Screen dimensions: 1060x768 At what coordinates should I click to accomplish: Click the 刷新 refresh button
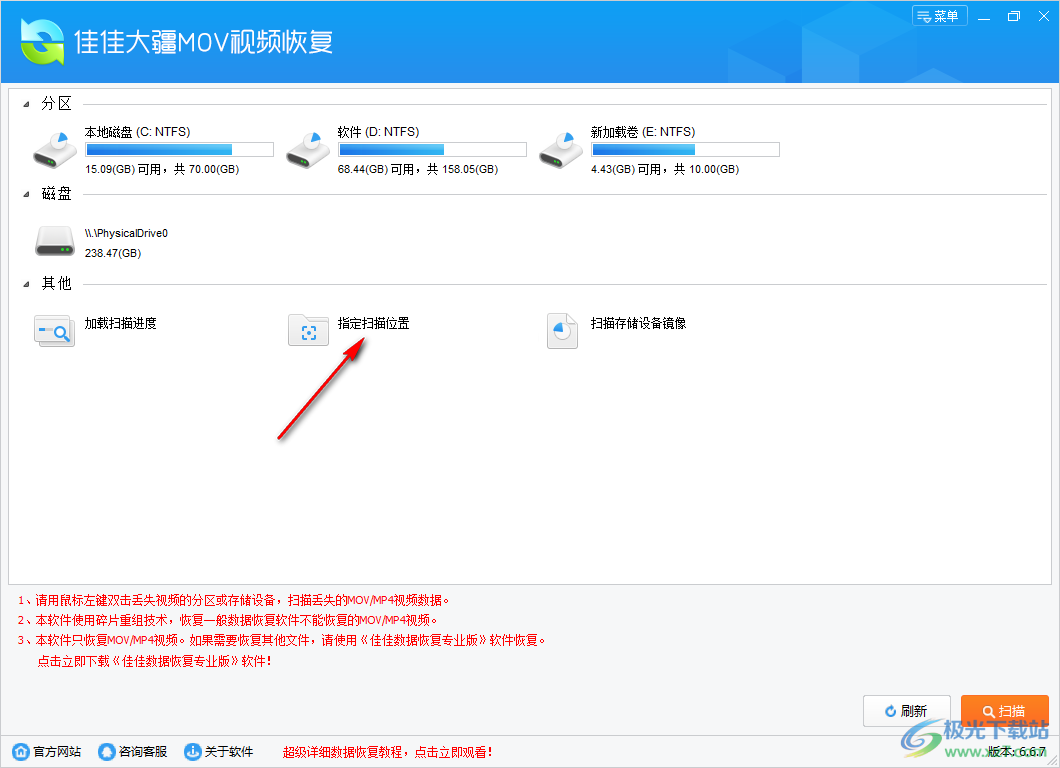[906, 710]
